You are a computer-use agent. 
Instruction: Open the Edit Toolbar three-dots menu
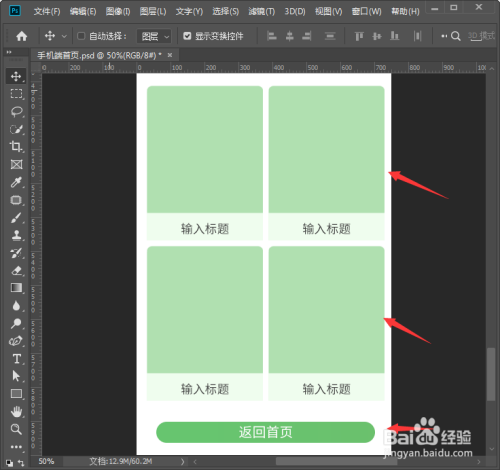point(16,447)
